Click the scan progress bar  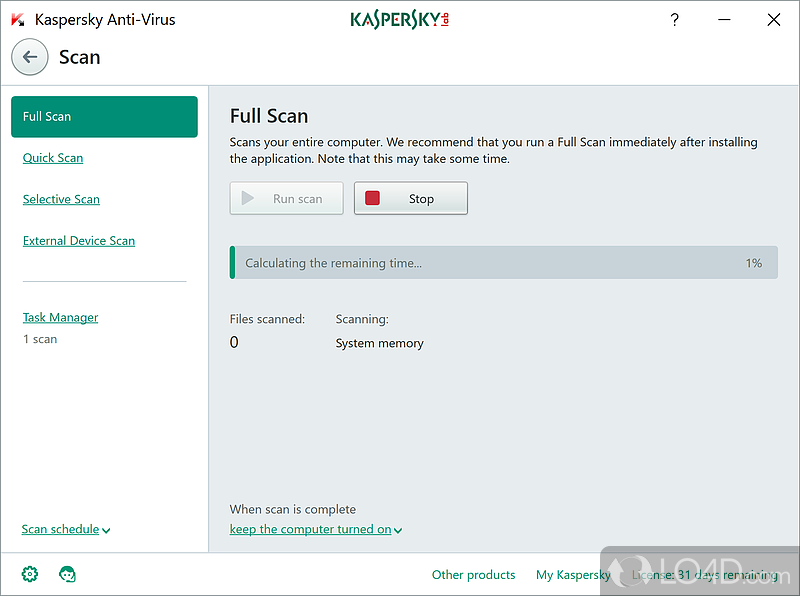pos(503,263)
